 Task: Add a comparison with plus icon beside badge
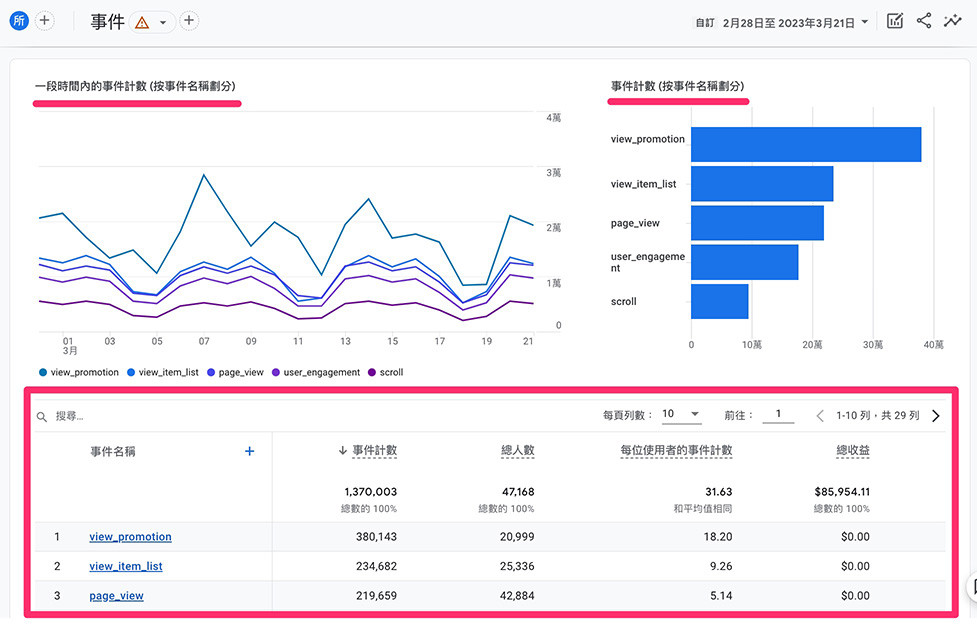pyautogui.click(x=44, y=21)
